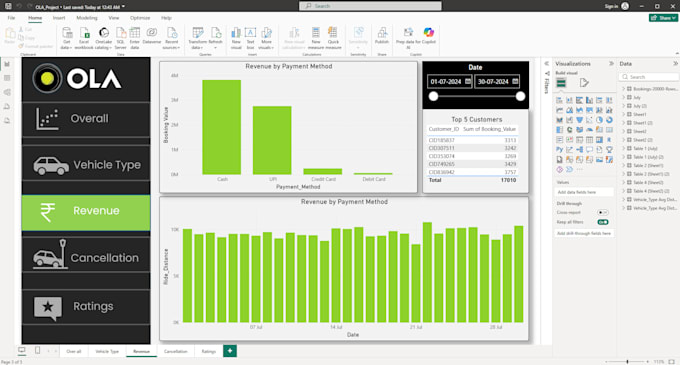Click the Data pane search field
680x365 pixels.
[x=649, y=77]
